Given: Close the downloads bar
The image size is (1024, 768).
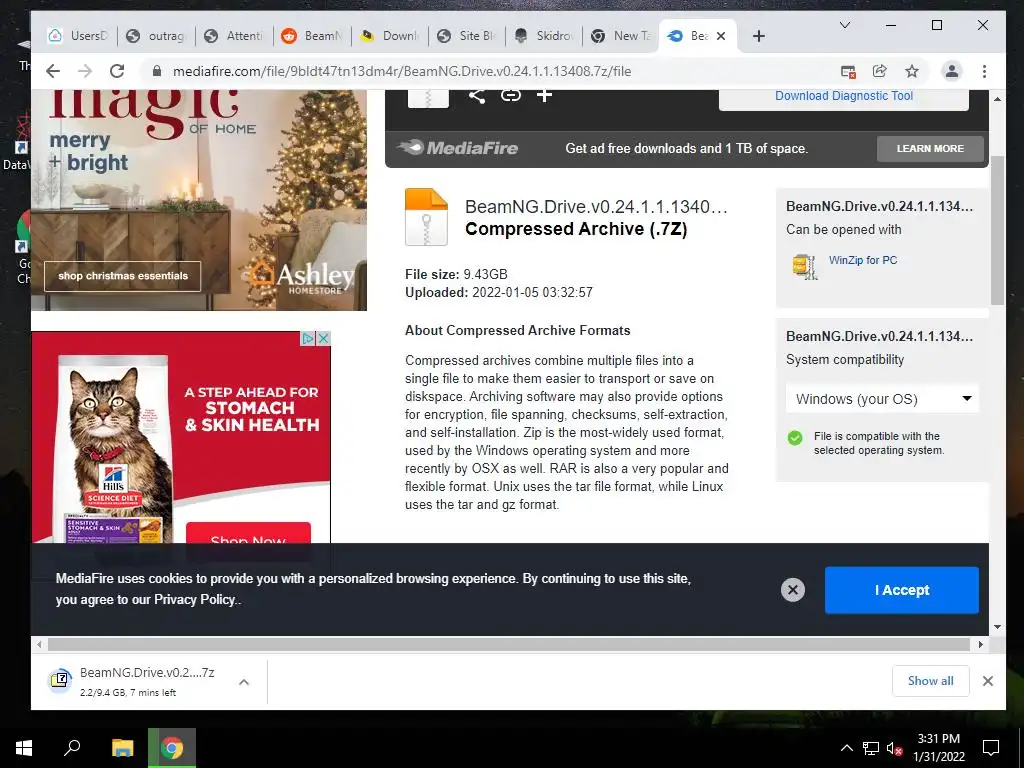Looking at the screenshot, I should coord(987,681).
